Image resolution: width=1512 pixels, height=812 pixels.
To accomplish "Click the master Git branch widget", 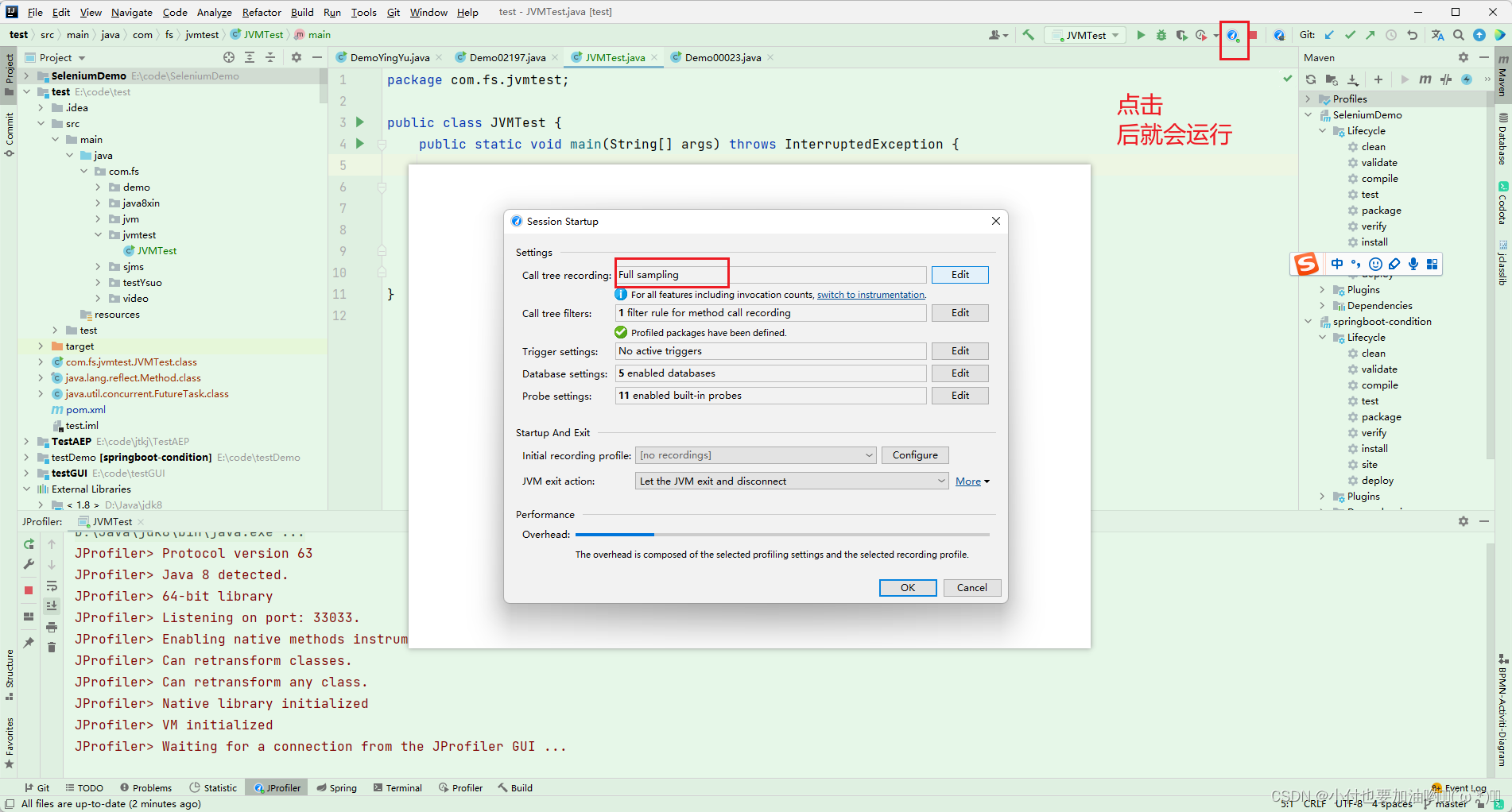I will (1447, 804).
